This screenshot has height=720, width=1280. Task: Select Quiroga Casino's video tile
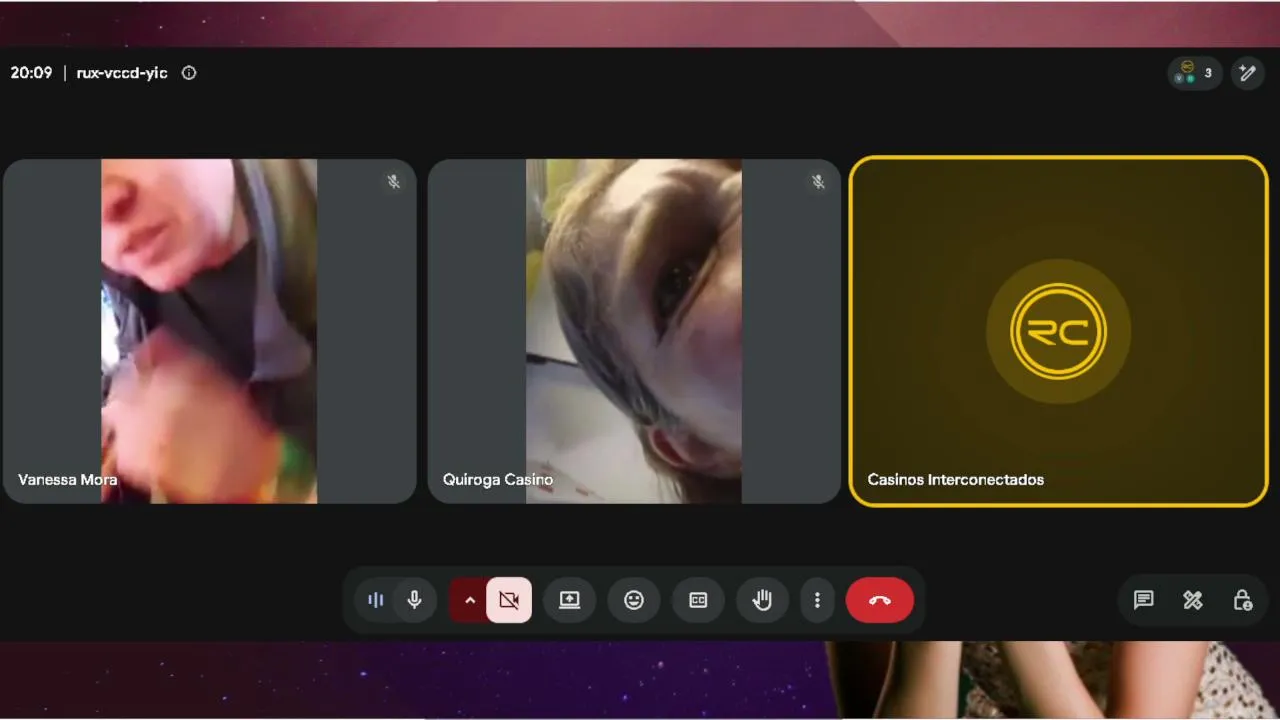click(x=634, y=331)
